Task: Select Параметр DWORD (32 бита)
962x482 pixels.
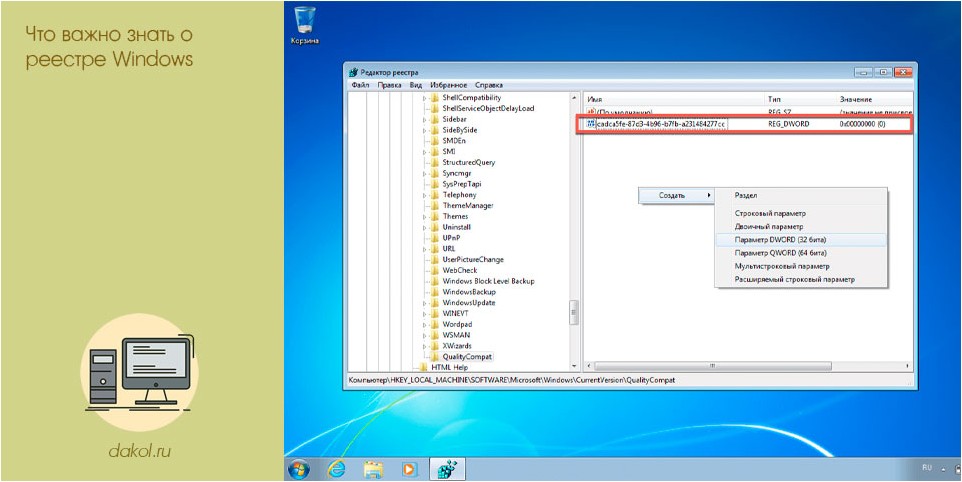Action: click(801, 240)
